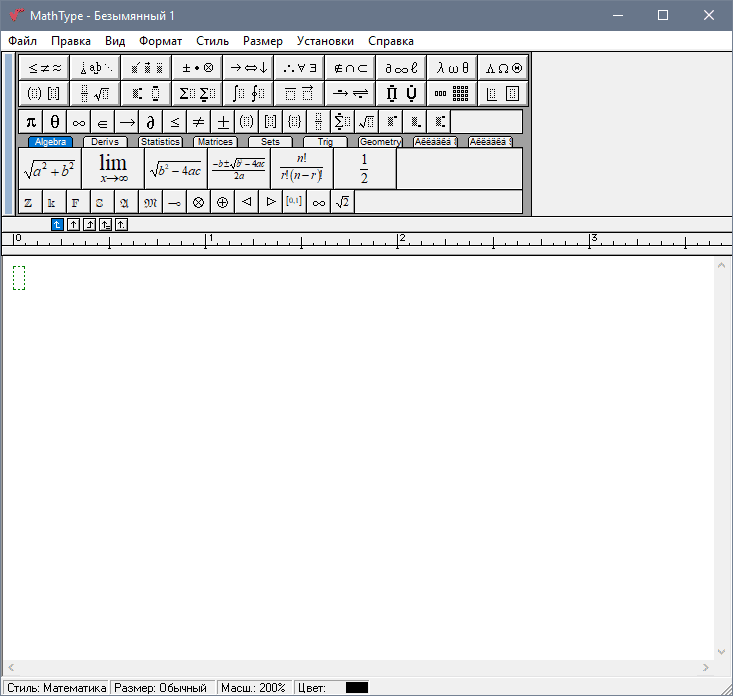Open the logical symbols palette (∴ ∀ ∃)
The height and width of the screenshot is (696, 733).
[x=299, y=68]
